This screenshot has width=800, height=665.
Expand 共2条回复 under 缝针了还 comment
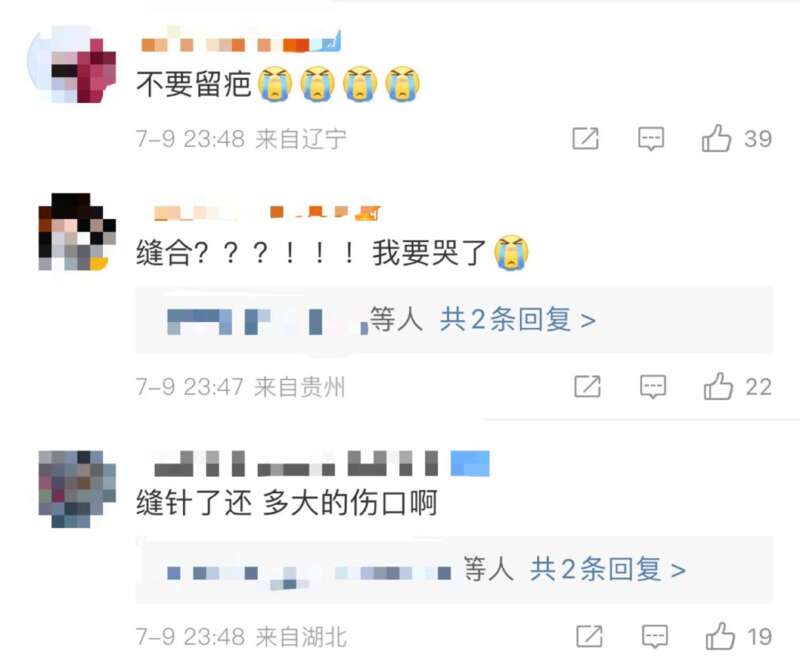point(607,569)
